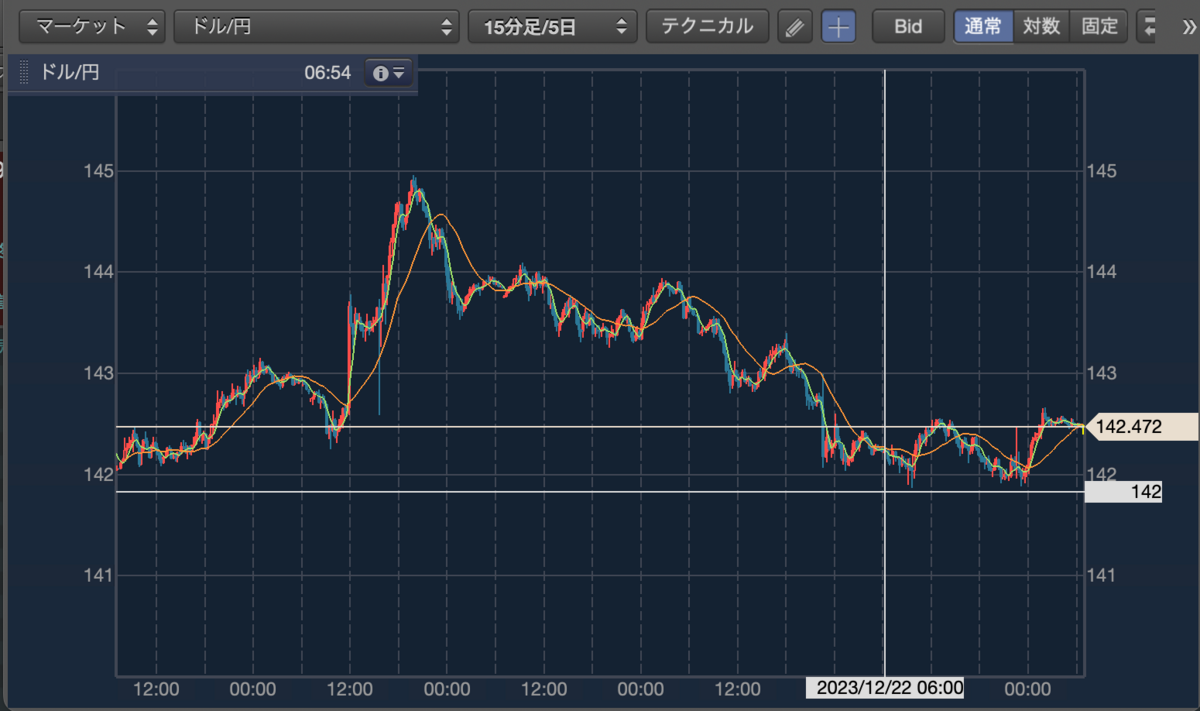
Task: Click the upper white horizontal line at 142.472
Action: point(600,427)
